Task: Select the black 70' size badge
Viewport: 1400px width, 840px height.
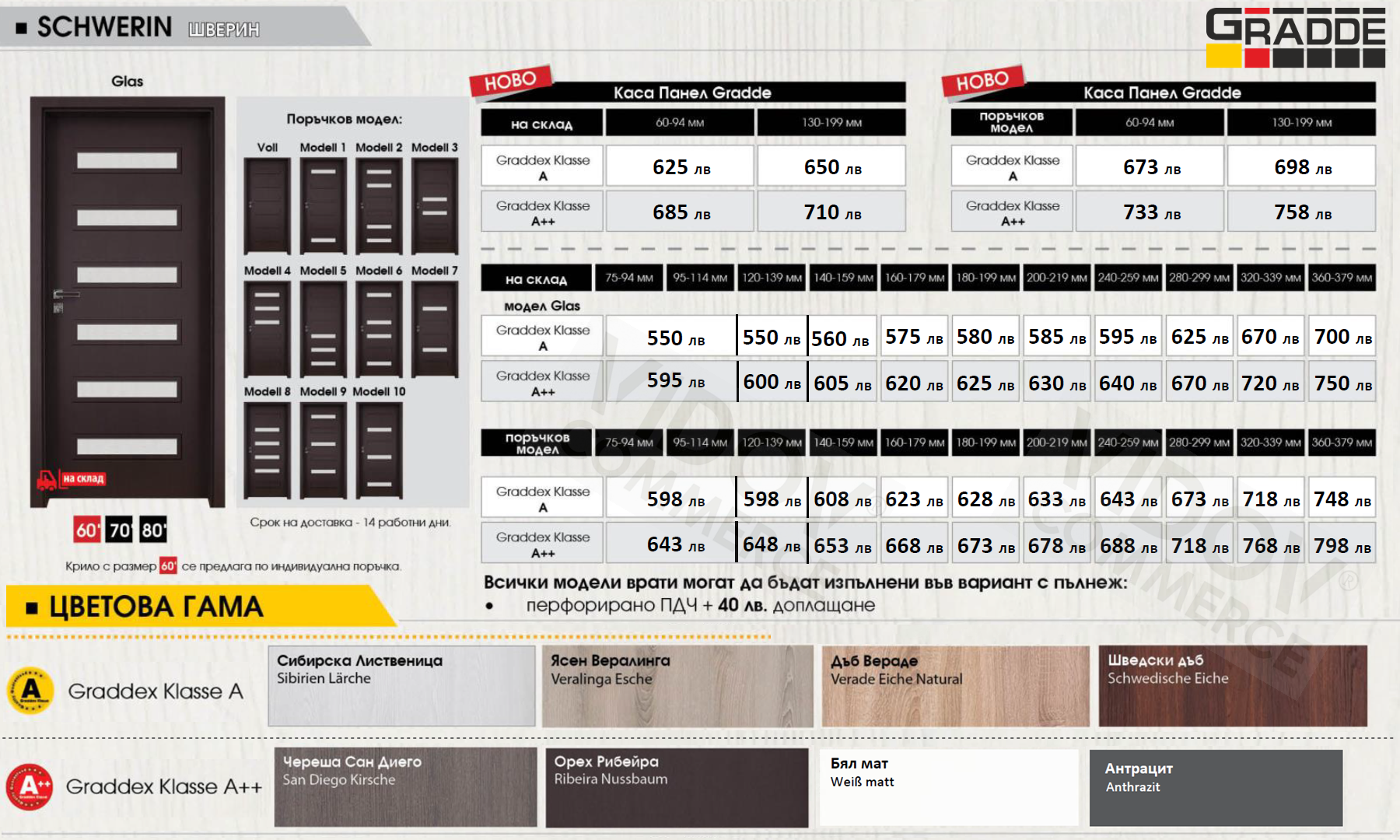Action: pos(120,530)
